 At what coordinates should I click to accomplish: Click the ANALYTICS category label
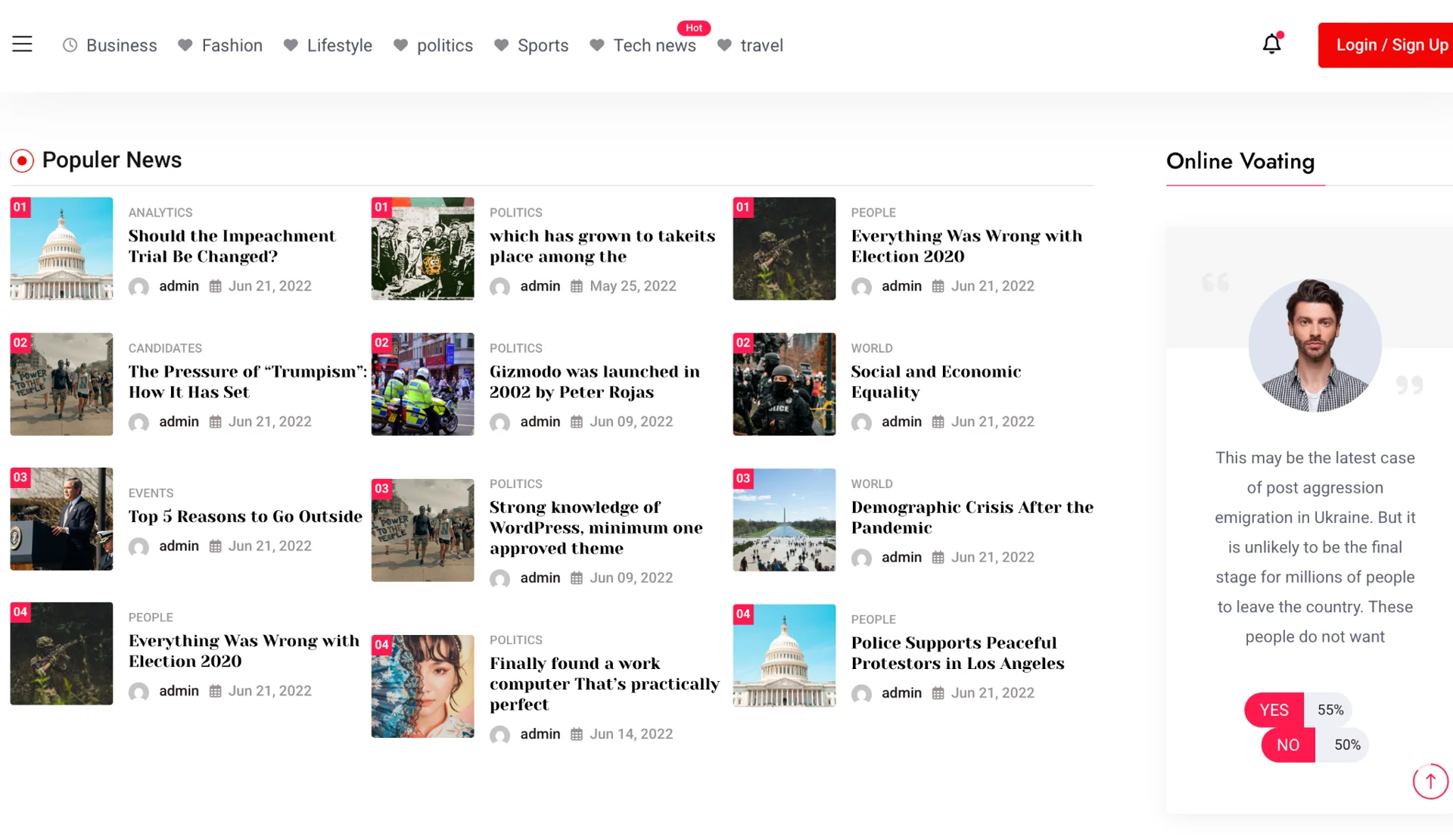click(x=160, y=213)
